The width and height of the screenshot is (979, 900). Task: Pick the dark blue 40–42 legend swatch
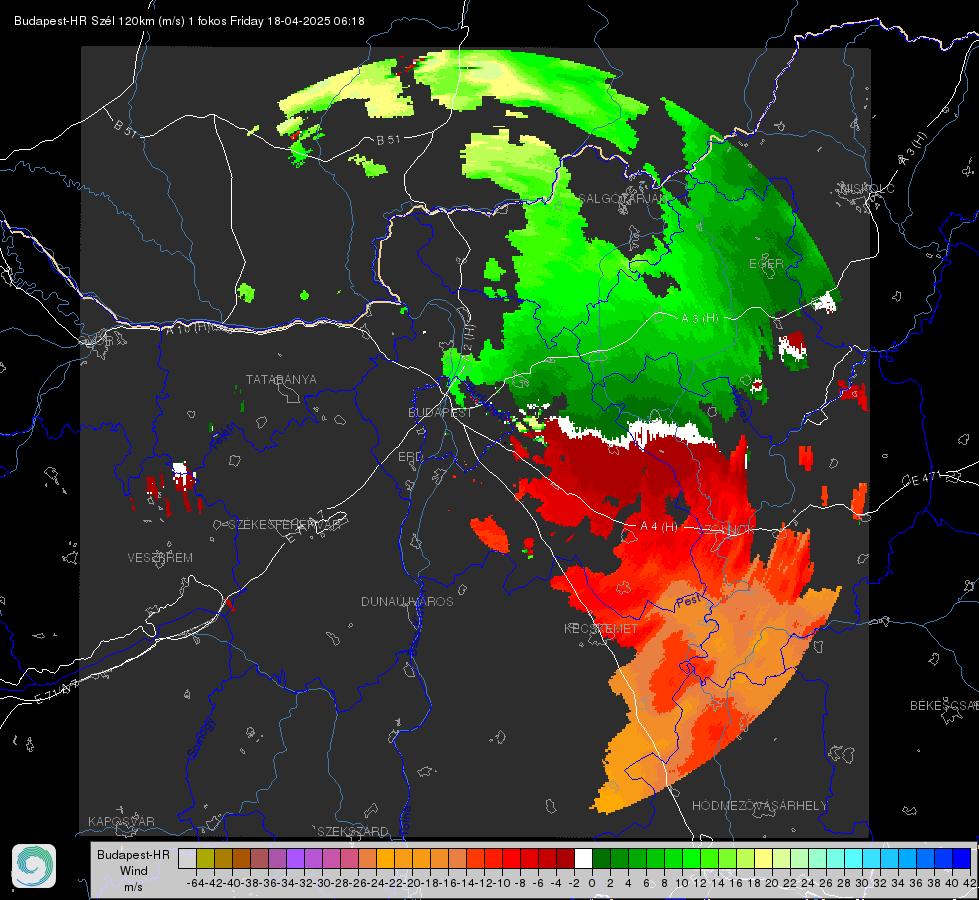pyautogui.click(x=962, y=858)
